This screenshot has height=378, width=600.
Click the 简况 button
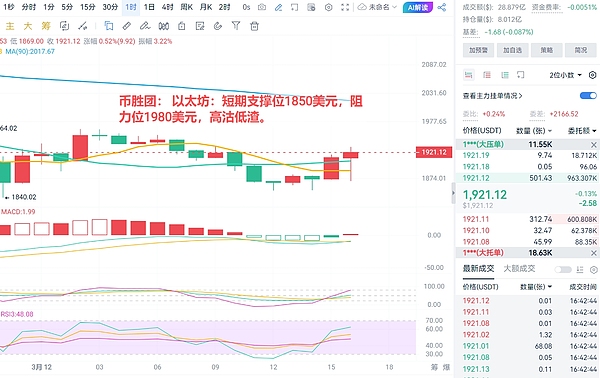point(580,50)
